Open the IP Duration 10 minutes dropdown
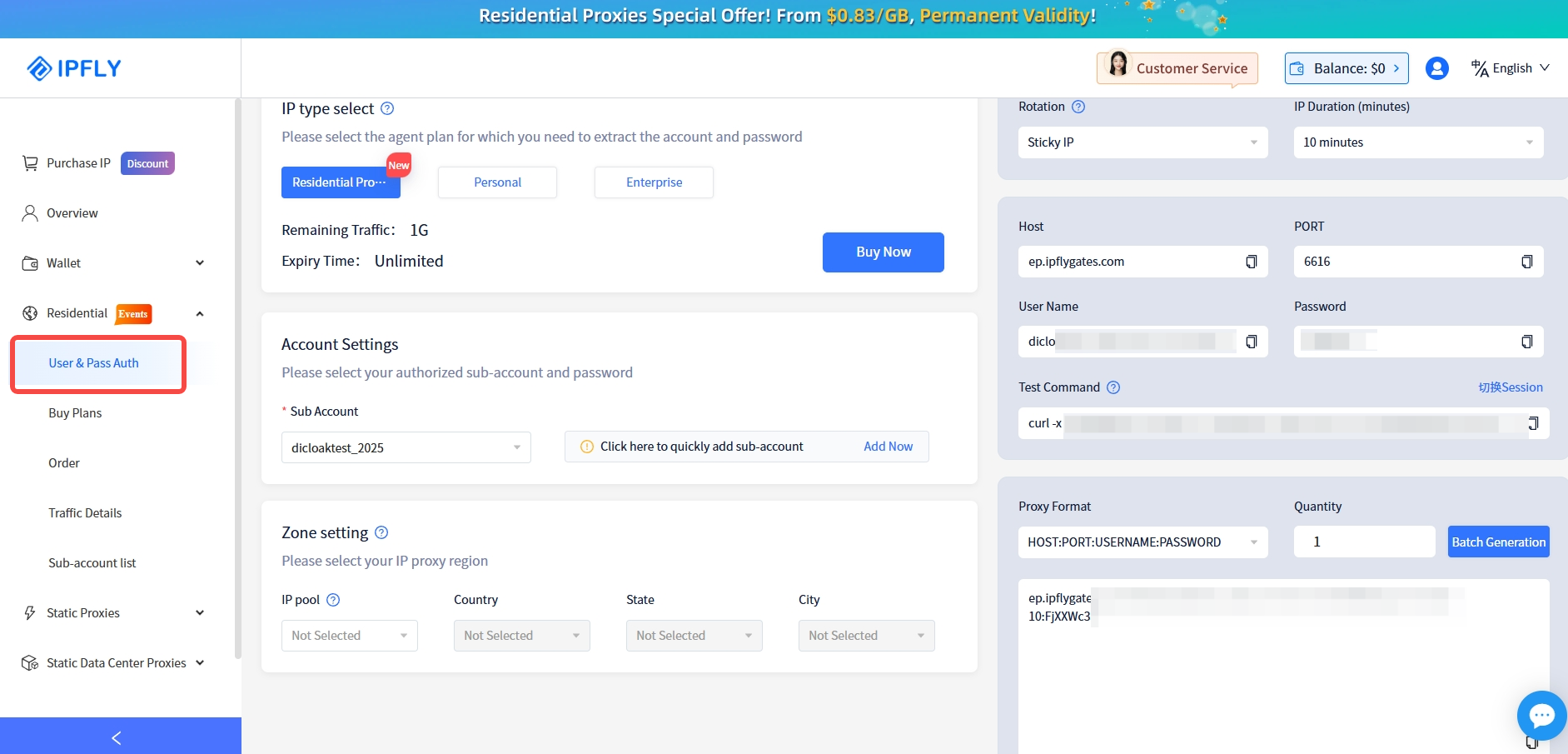The height and width of the screenshot is (754, 1568). 1419,142
